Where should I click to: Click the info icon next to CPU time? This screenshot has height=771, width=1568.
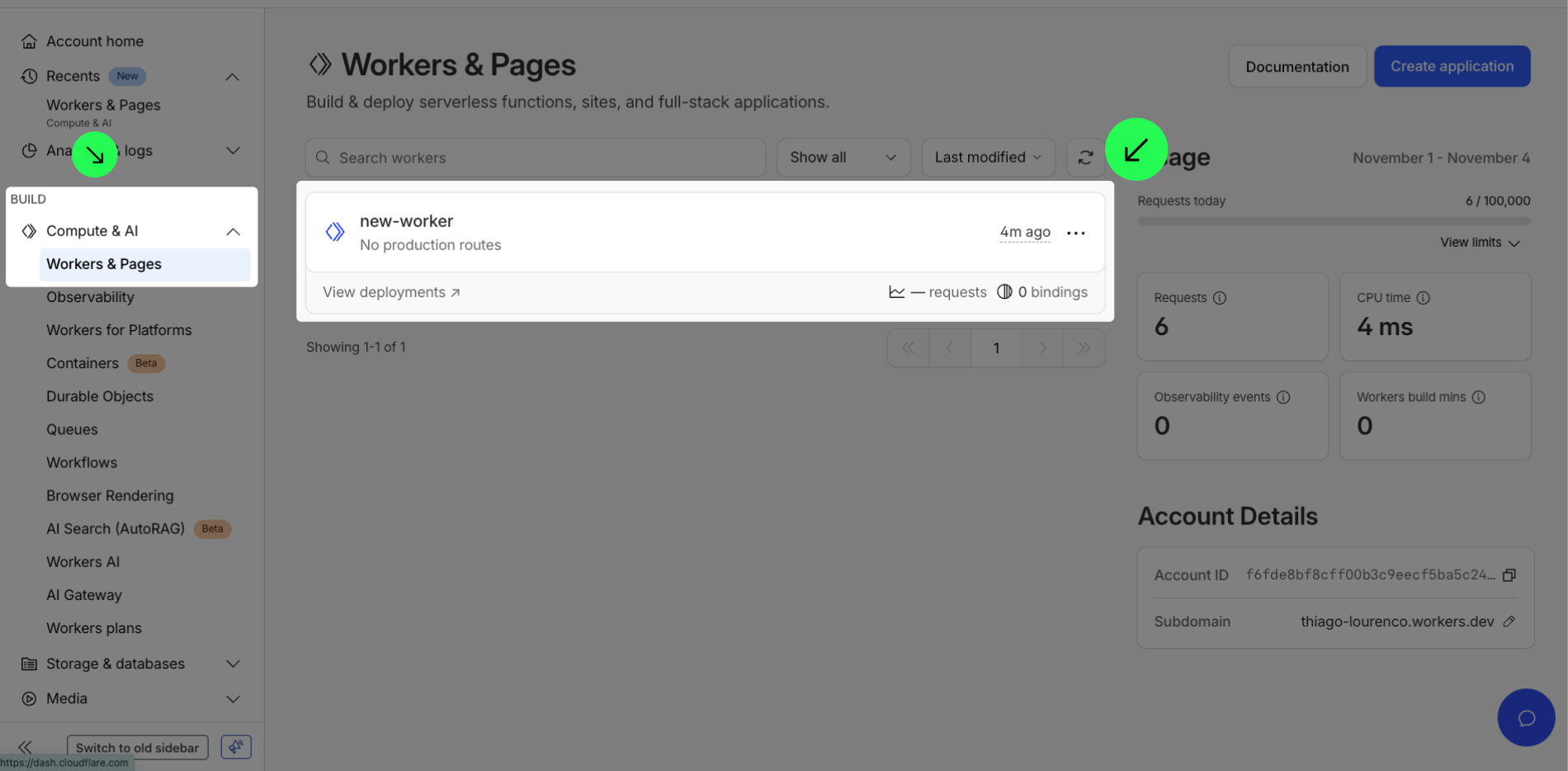click(1423, 298)
